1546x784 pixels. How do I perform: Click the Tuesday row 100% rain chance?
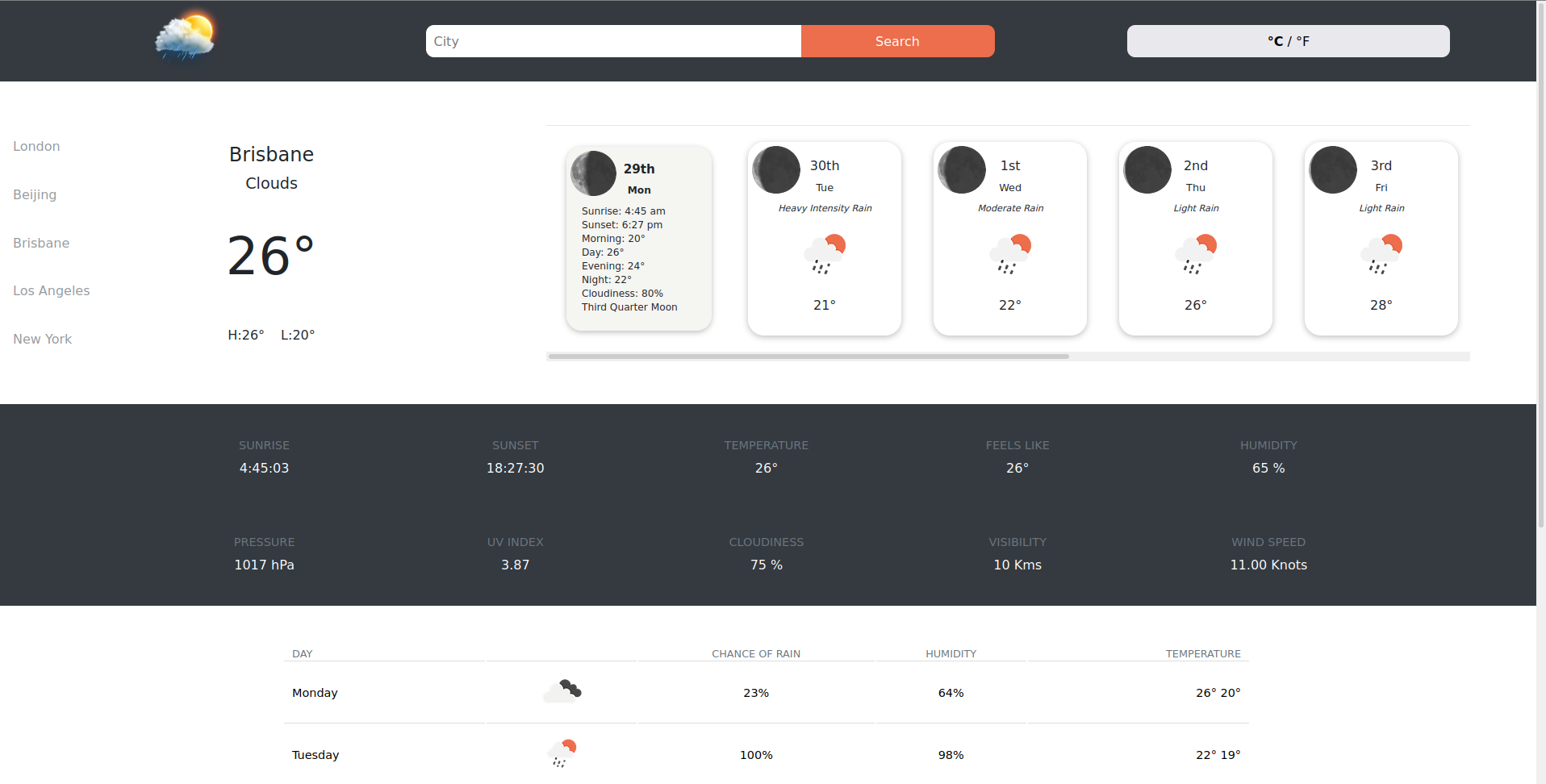(x=756, y=755)
